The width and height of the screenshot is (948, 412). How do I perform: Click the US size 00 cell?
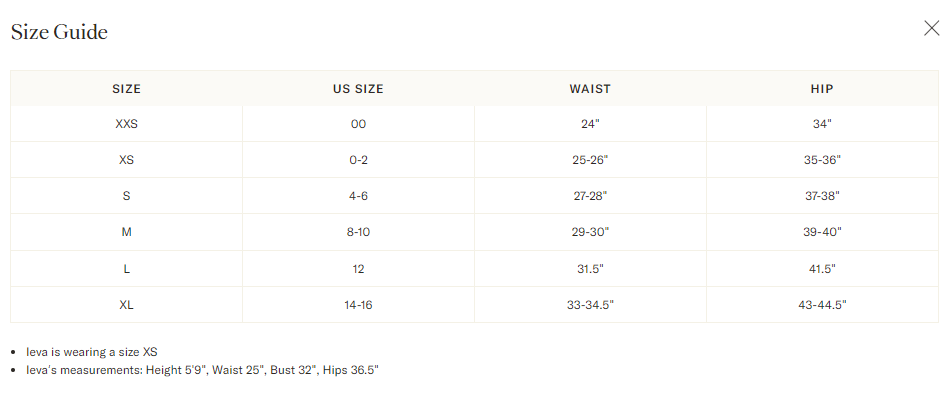click(x=358, y=124)
